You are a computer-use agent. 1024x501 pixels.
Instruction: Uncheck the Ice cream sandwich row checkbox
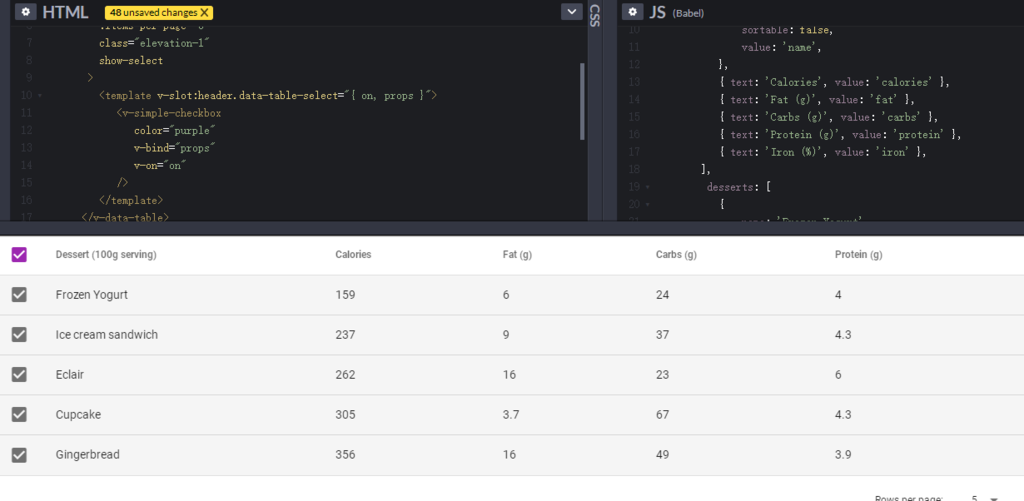click(19, 334)
